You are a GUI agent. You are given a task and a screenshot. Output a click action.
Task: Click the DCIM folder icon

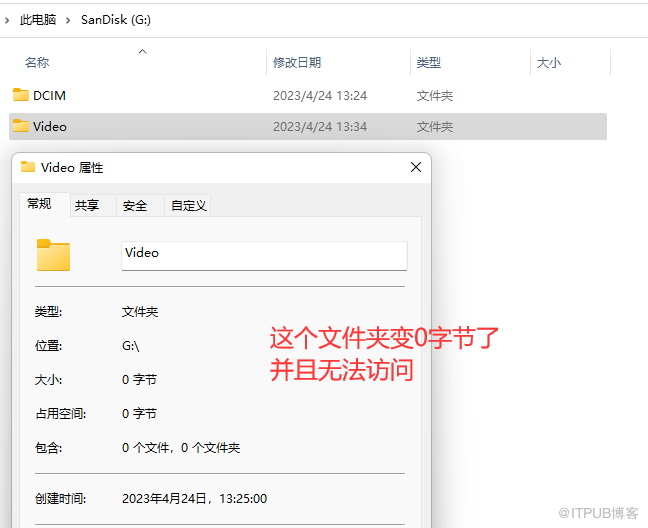click(21, 95)
